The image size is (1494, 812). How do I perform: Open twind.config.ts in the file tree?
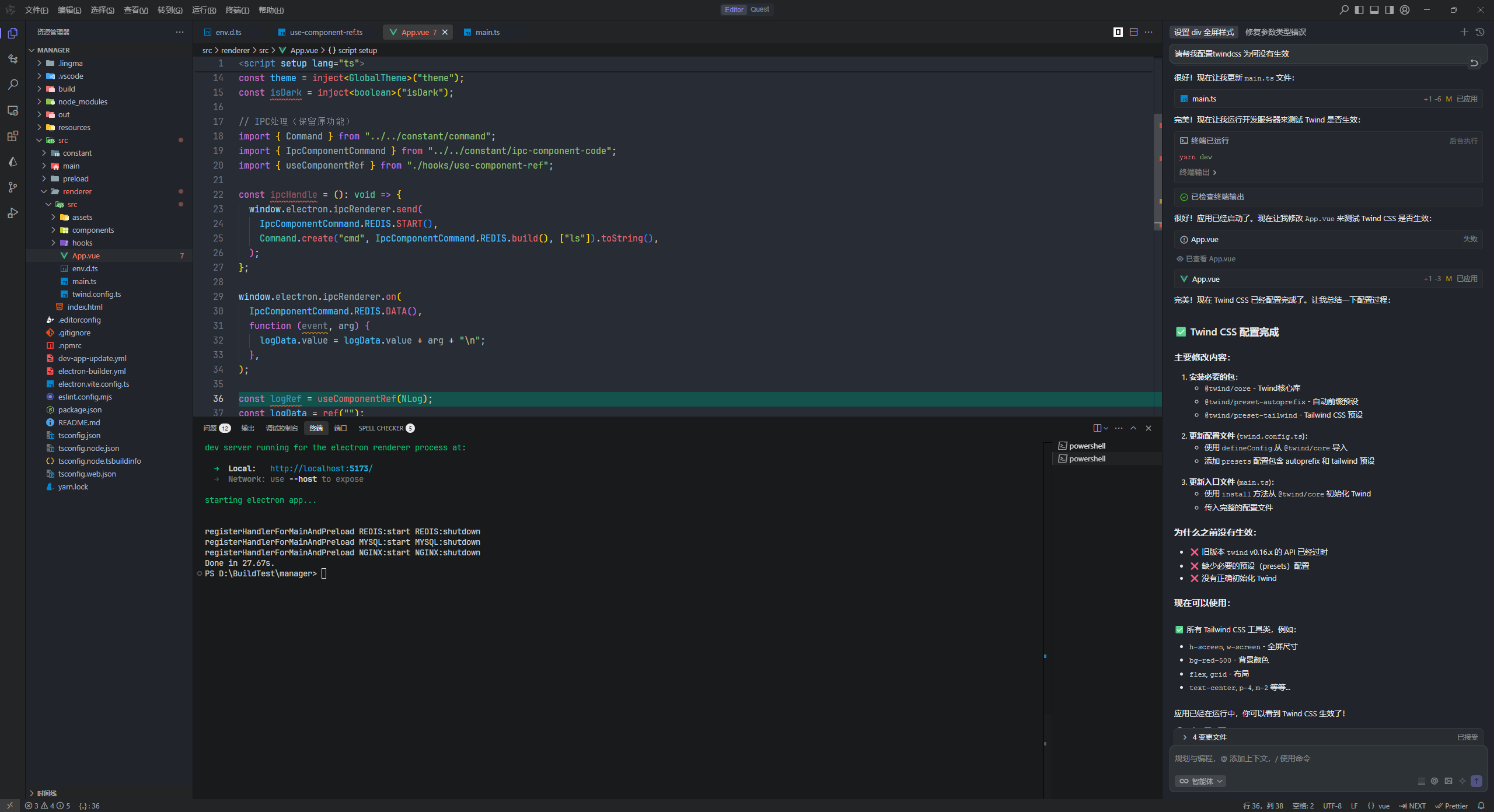tap(96, 294)
